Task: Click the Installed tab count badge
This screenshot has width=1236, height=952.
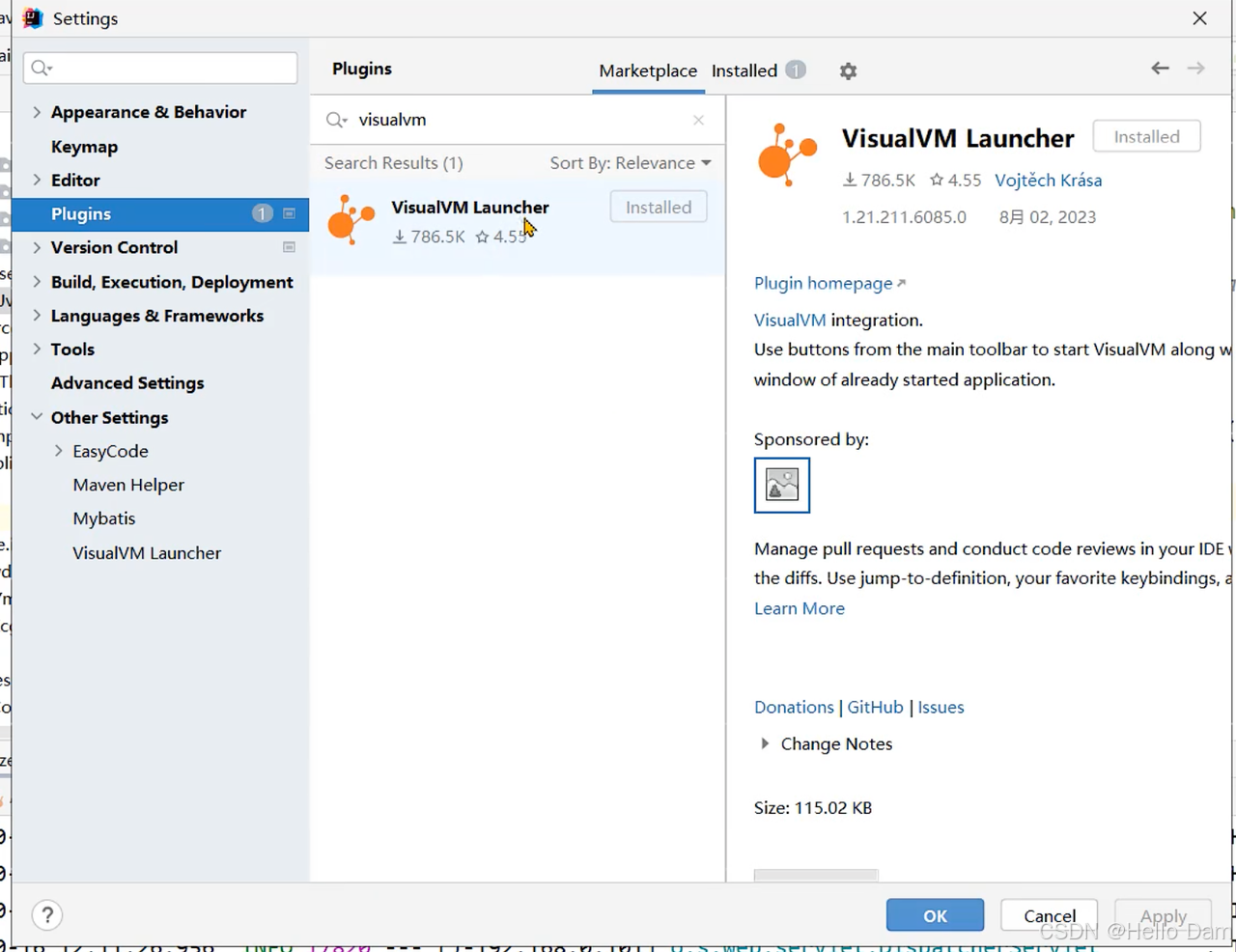Action: click(x=796, y=70)
